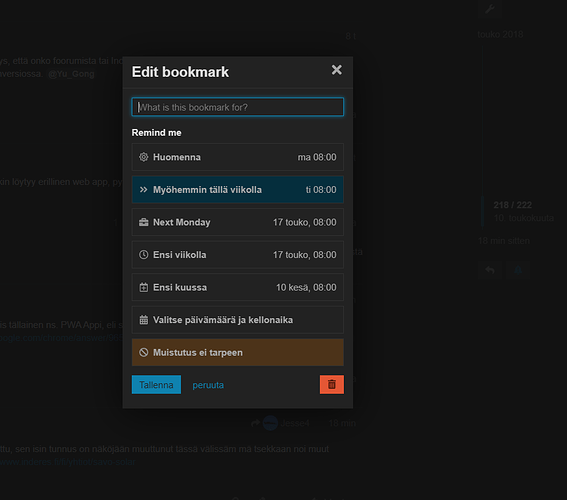Click the '10 kesä, 08:00' date text
567x500 pixels.
click(x=306, y=287)
